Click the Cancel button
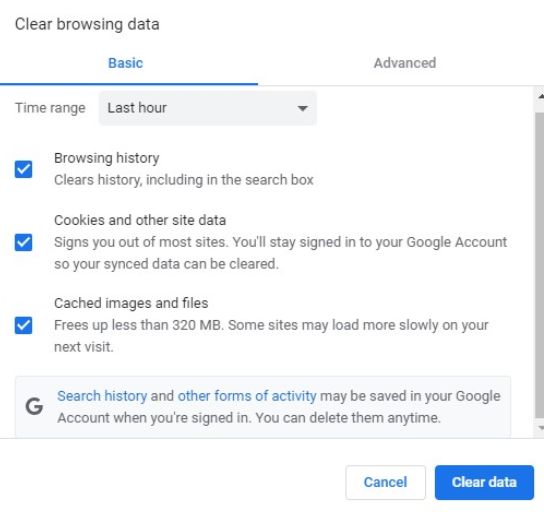The width and height of the screenshot is (544, 512). (x=385, y=482)
